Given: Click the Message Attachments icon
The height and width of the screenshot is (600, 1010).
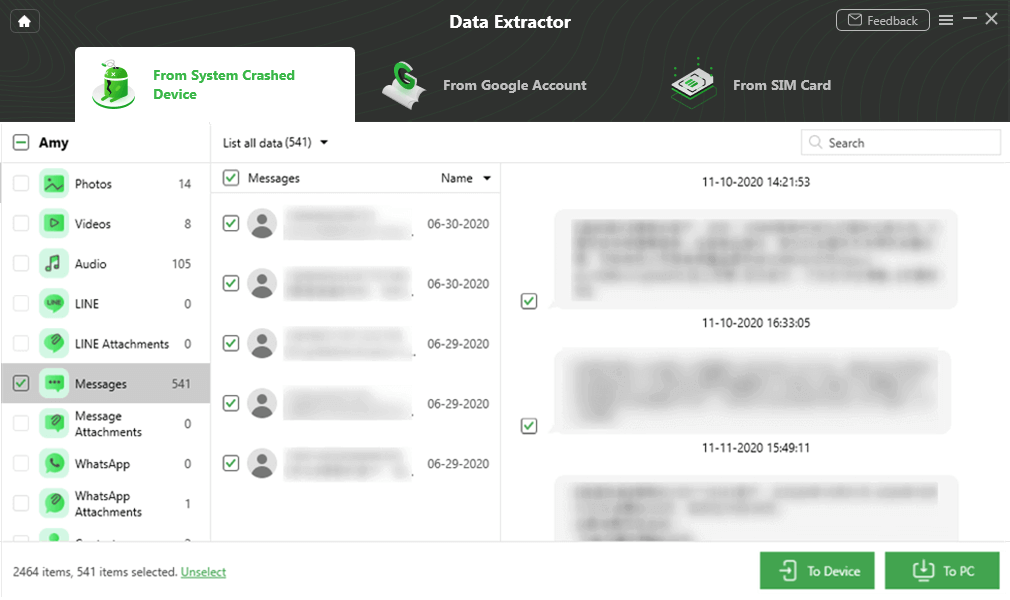Looking at the screenshot, I should pyautogui.click(x=54, y=423).
